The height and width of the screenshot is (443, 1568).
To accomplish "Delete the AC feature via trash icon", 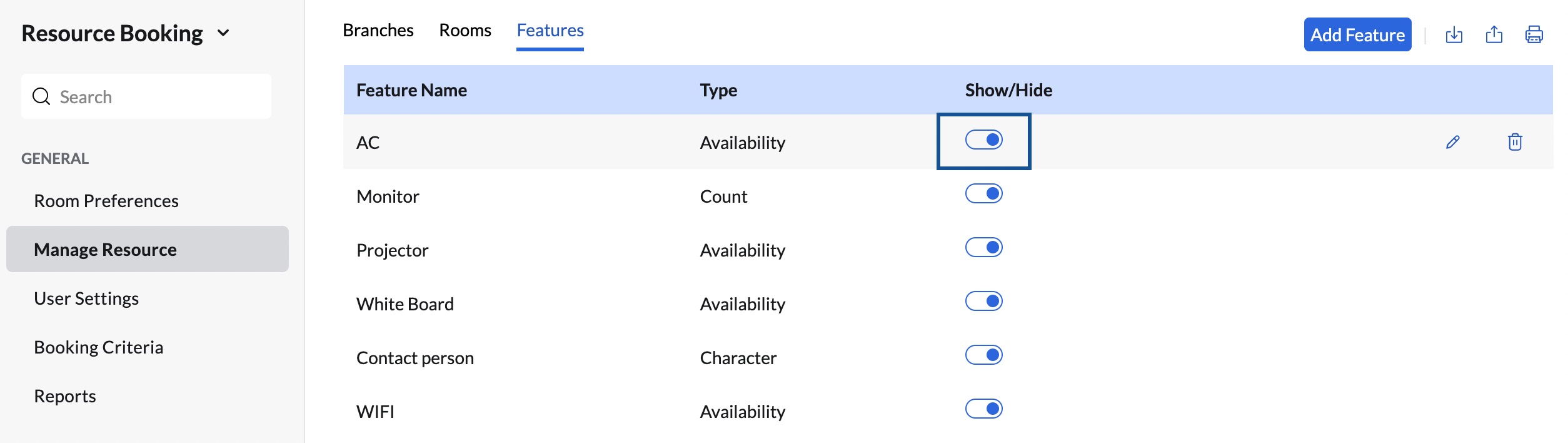I will click(x=1515, y=142).
